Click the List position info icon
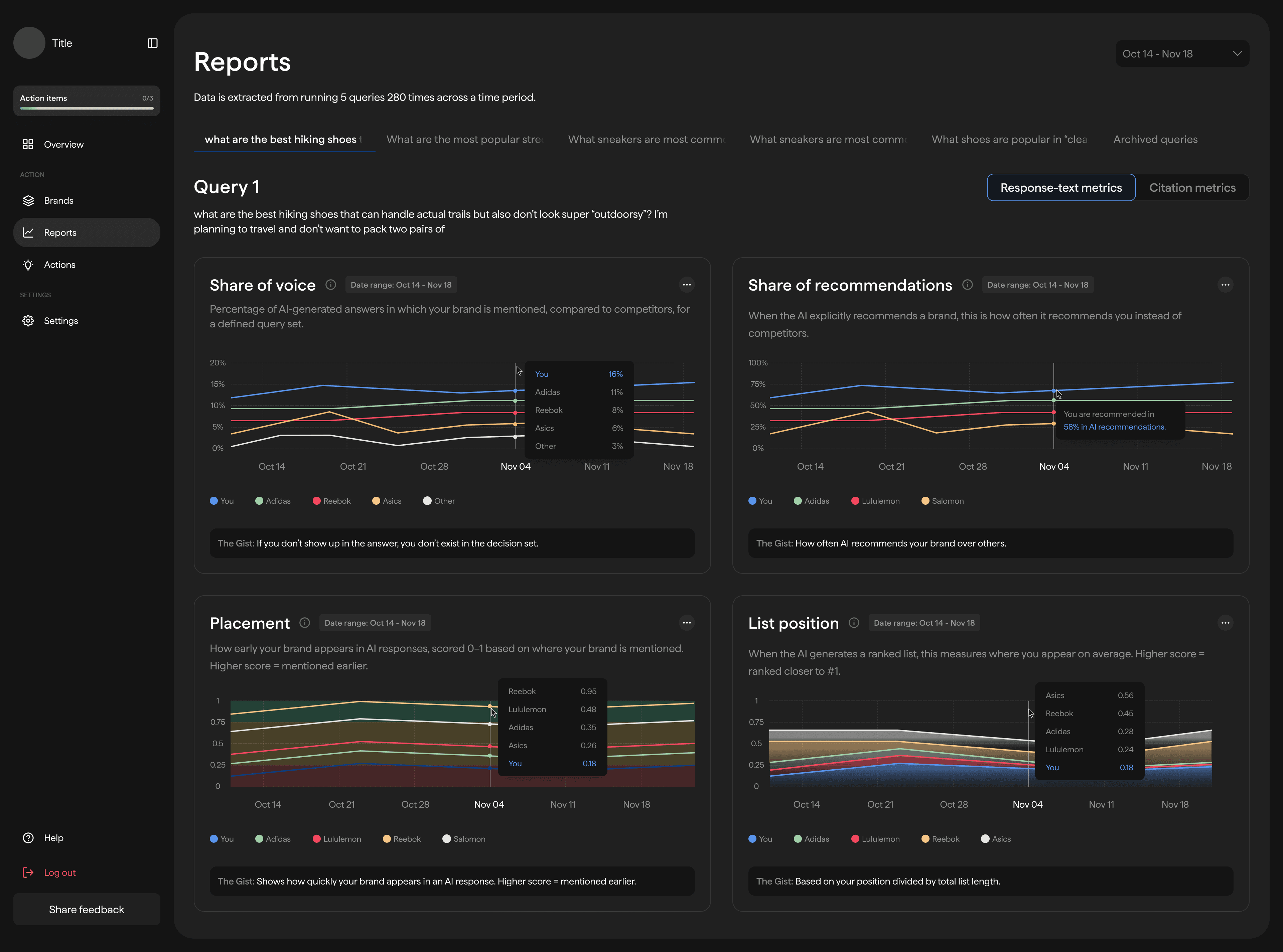Viewport: 1283px width, 952px height. (x=854, y=623)
